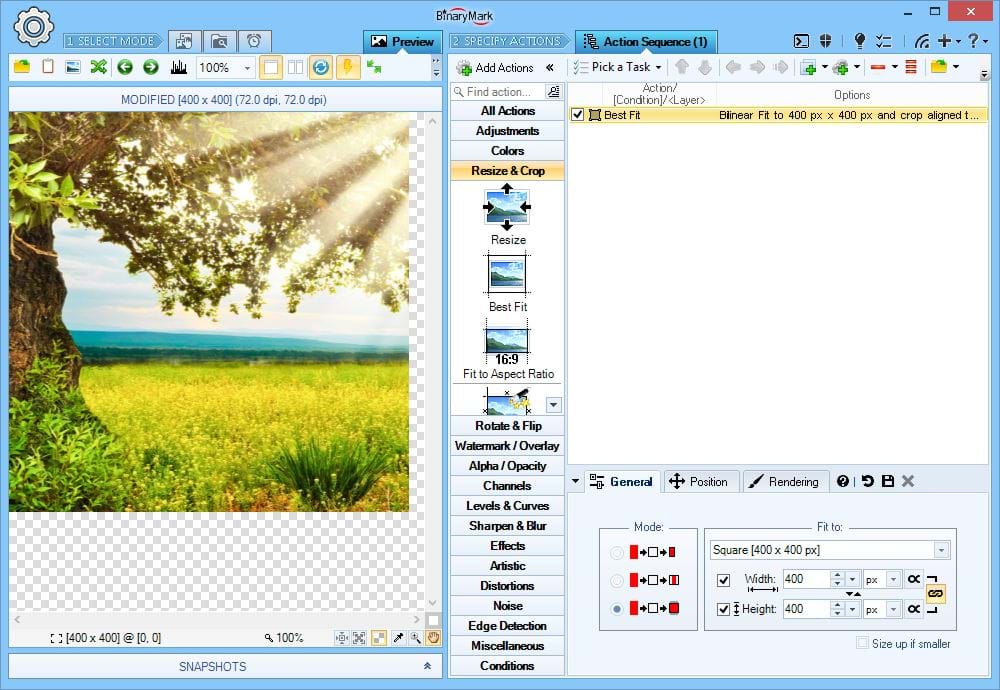Click the lightbulb icon in top bar
The image size is (1000, 690).
(859, 41)
